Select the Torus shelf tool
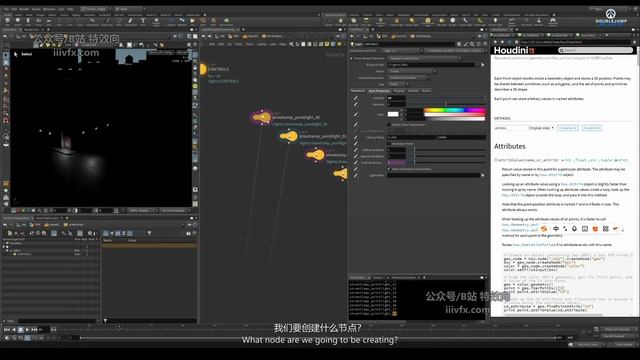Screen dimensions: 640x360 tap(38, 20)
